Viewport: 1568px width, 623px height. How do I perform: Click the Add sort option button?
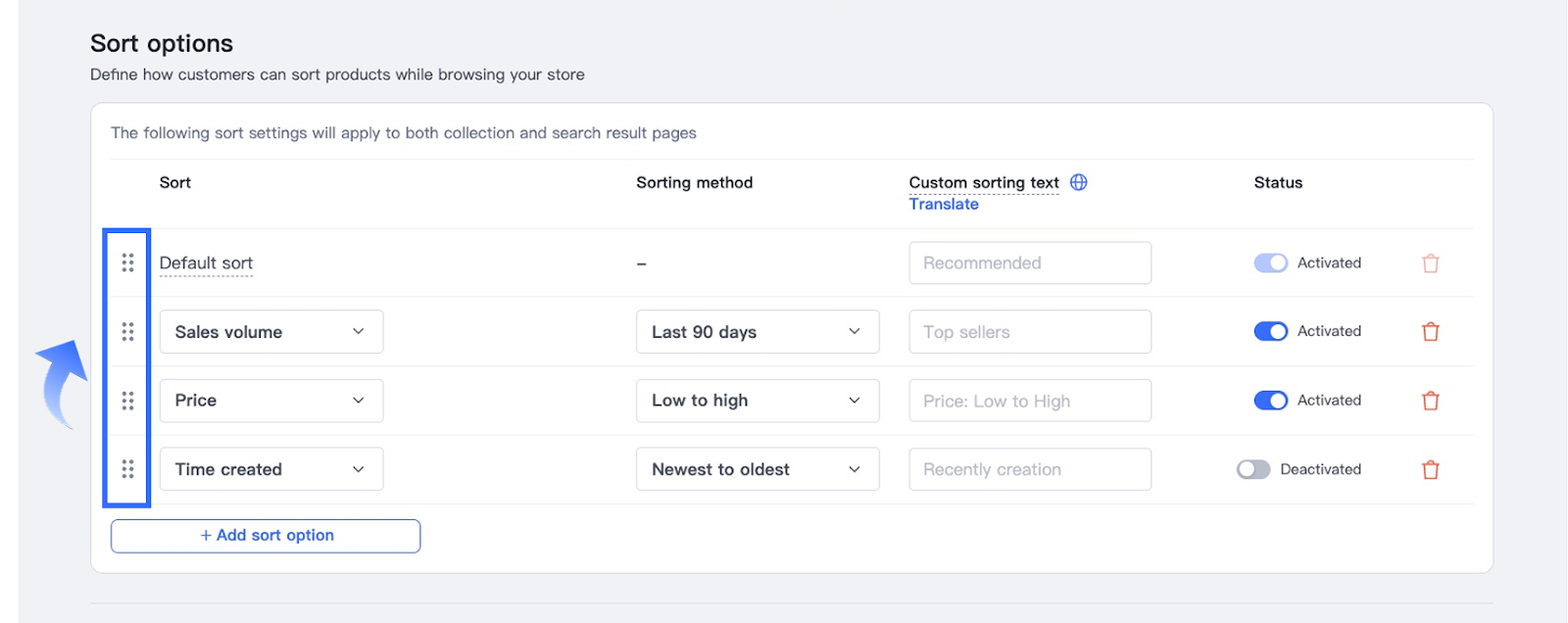(x=266, y=536)
